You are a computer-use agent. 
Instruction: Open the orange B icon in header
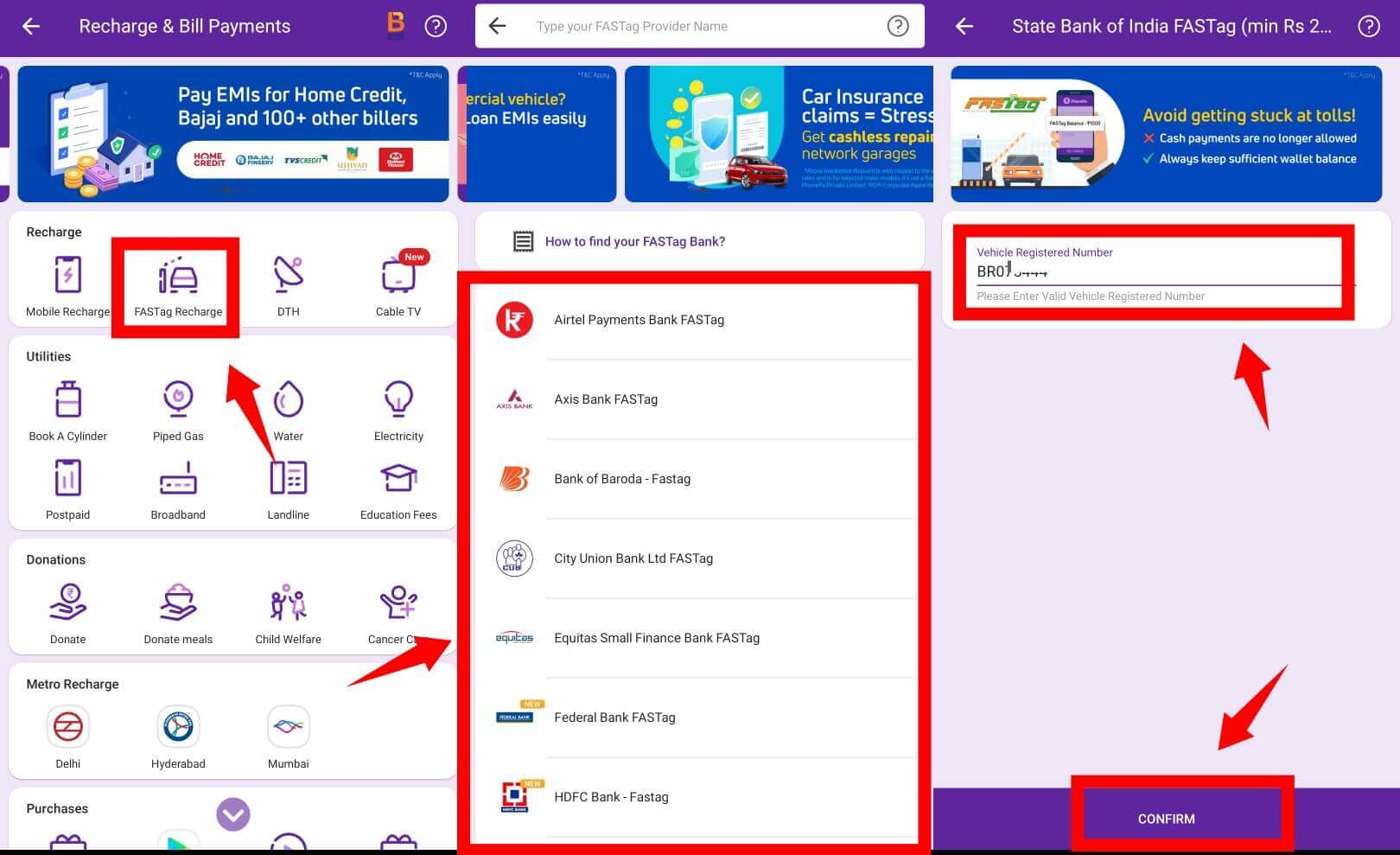click(x=396, y=25)
